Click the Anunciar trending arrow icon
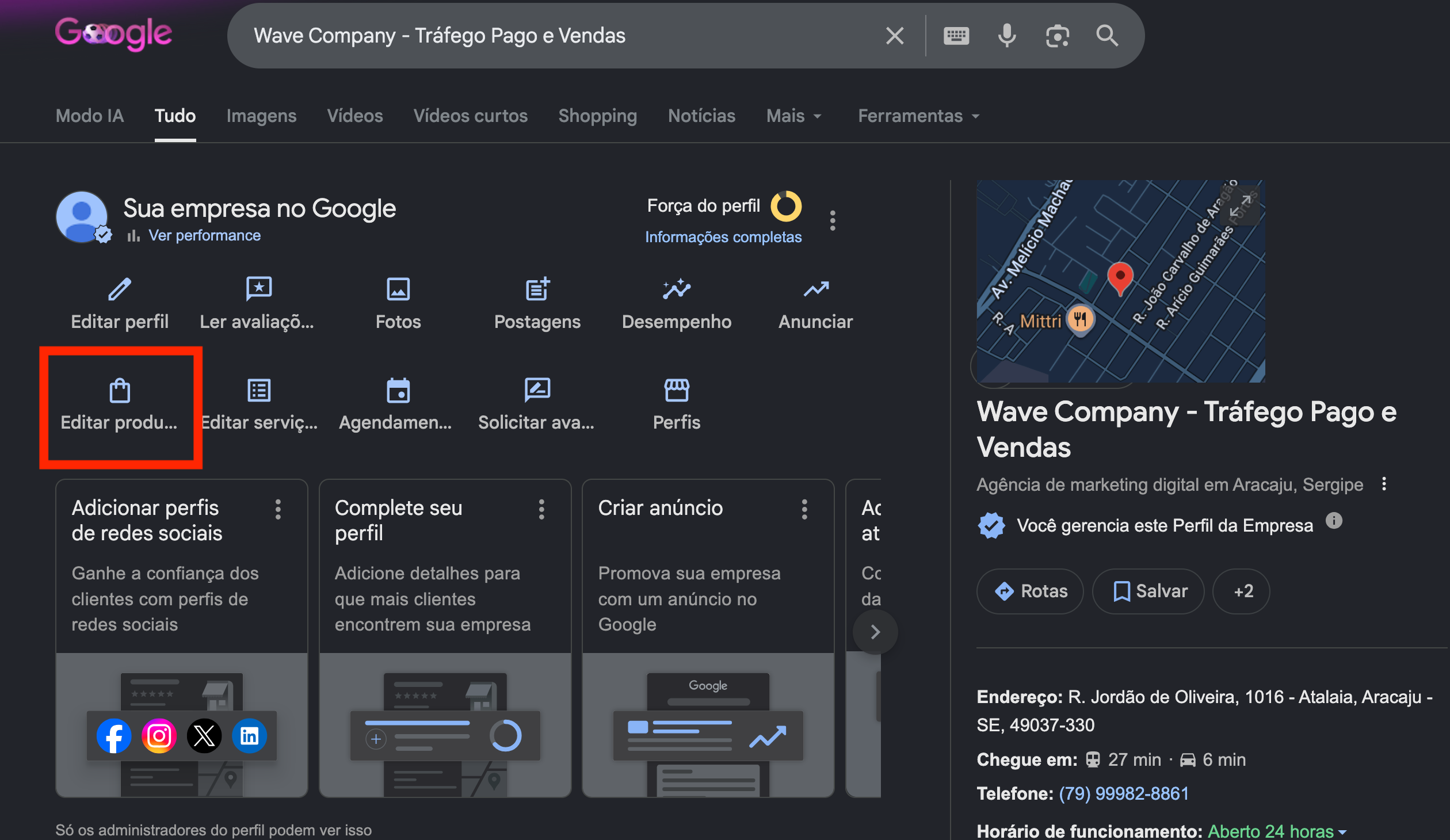 click(x=816, y=289)
